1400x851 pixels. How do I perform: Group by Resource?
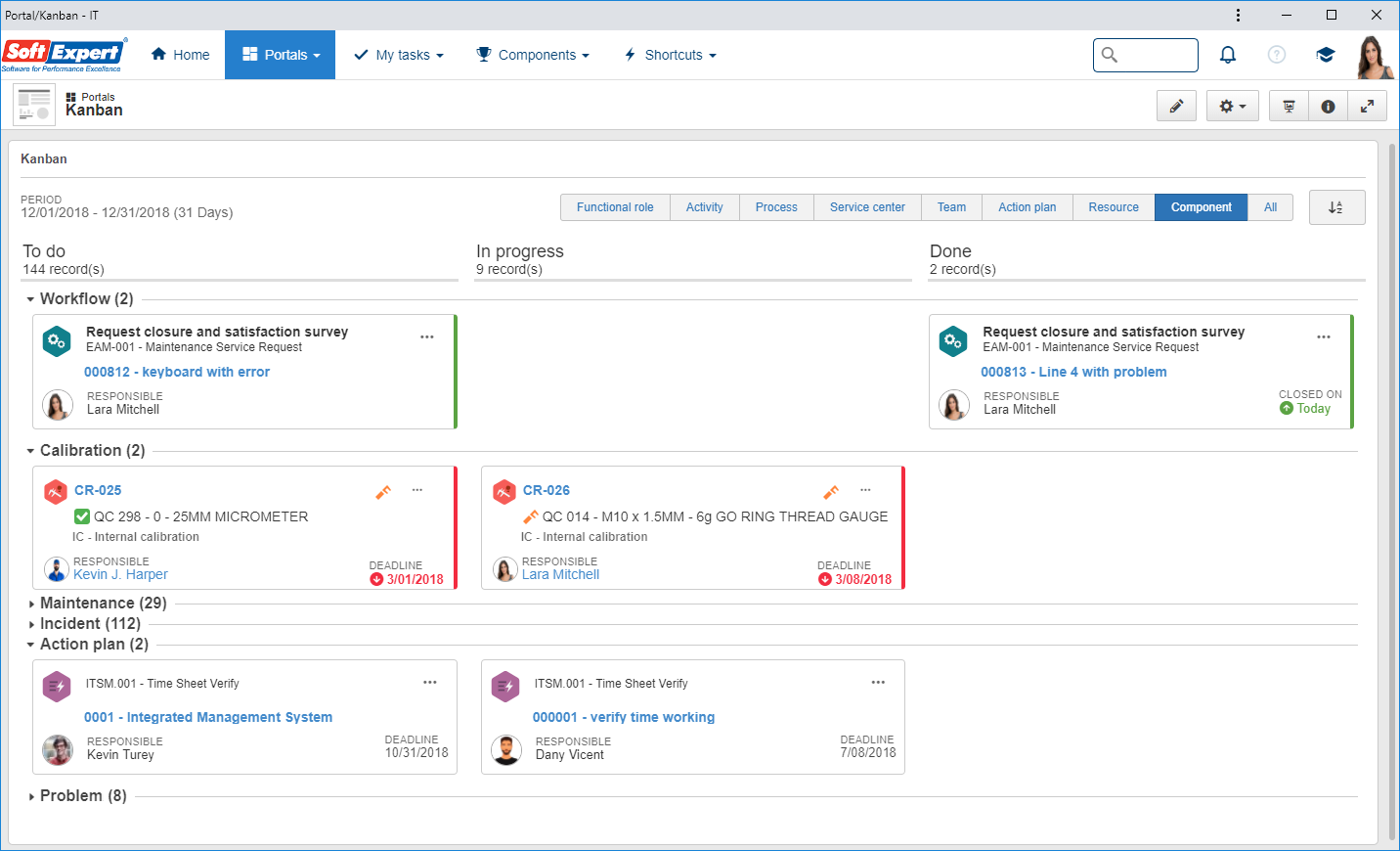coord(1114,207)
